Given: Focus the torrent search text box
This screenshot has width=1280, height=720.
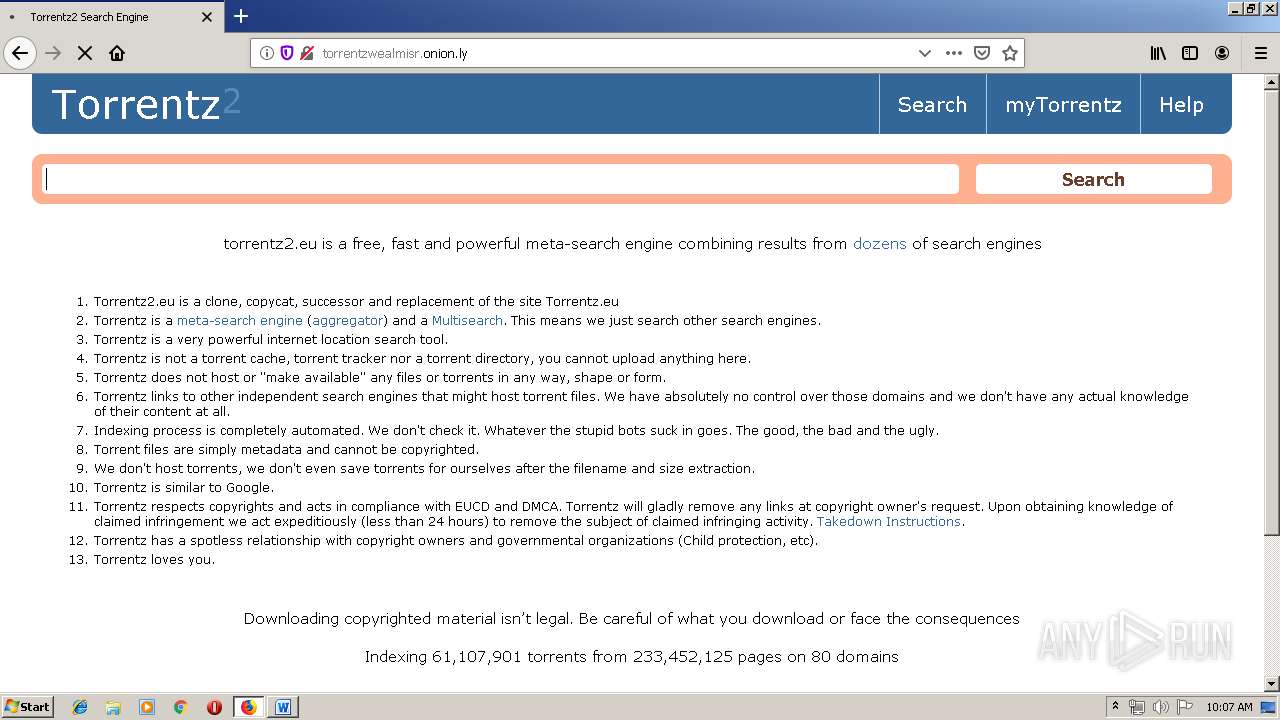Looking at the screenshot, I should click(500, 179).
